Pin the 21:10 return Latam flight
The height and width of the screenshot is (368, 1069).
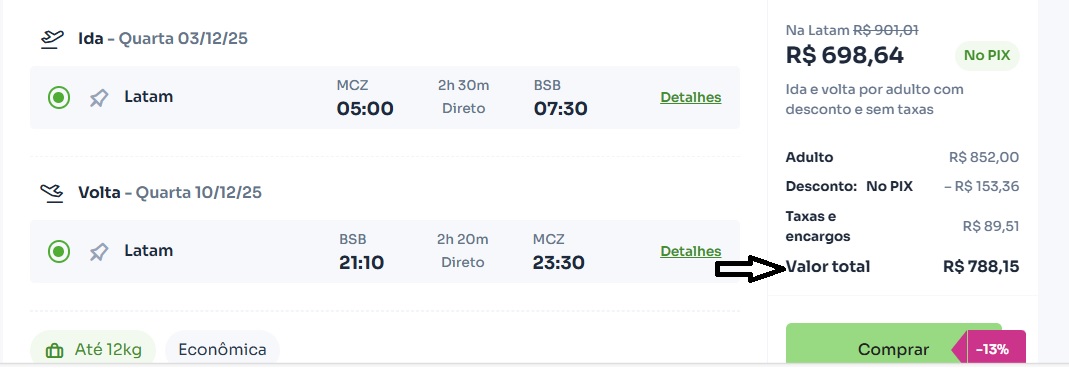(99, 252)
